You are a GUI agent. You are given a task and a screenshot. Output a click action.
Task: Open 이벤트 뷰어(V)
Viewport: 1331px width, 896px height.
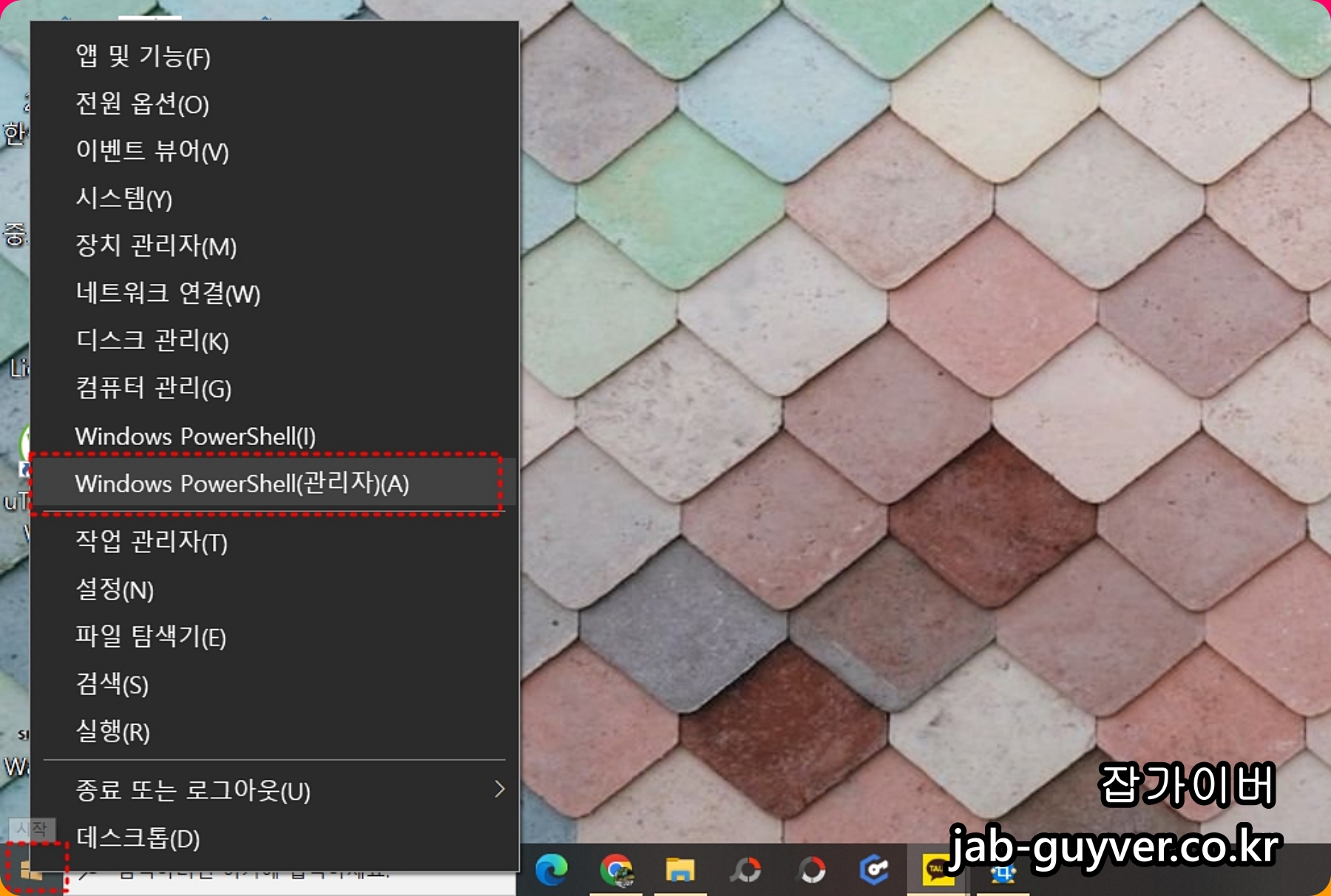(x=152, y=151)
